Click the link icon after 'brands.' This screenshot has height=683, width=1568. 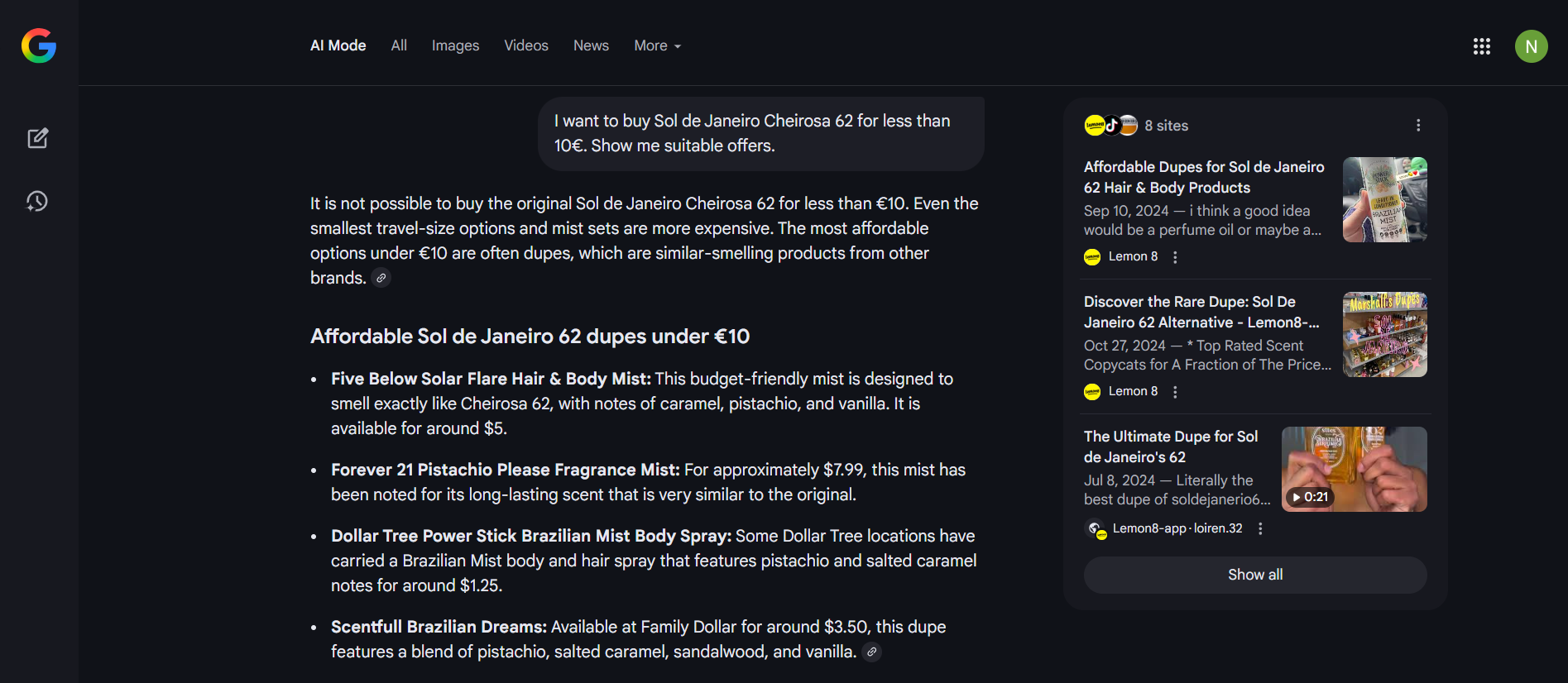tap(381, 278)
